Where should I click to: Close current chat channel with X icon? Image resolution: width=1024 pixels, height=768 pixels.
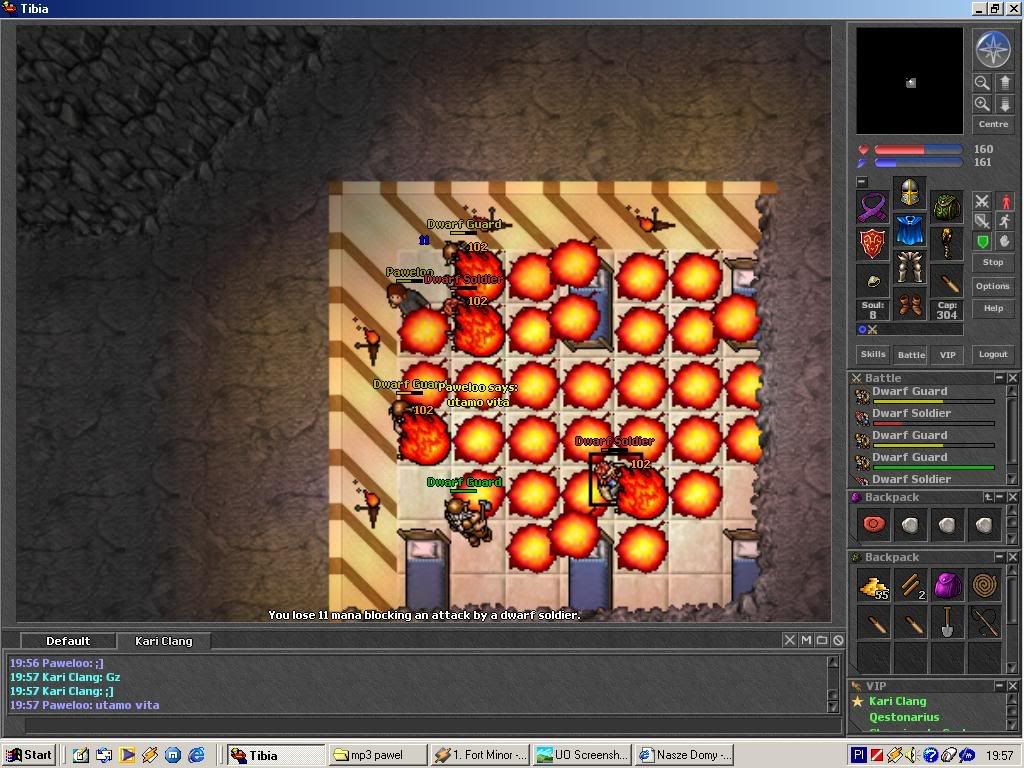pos(790,640)
